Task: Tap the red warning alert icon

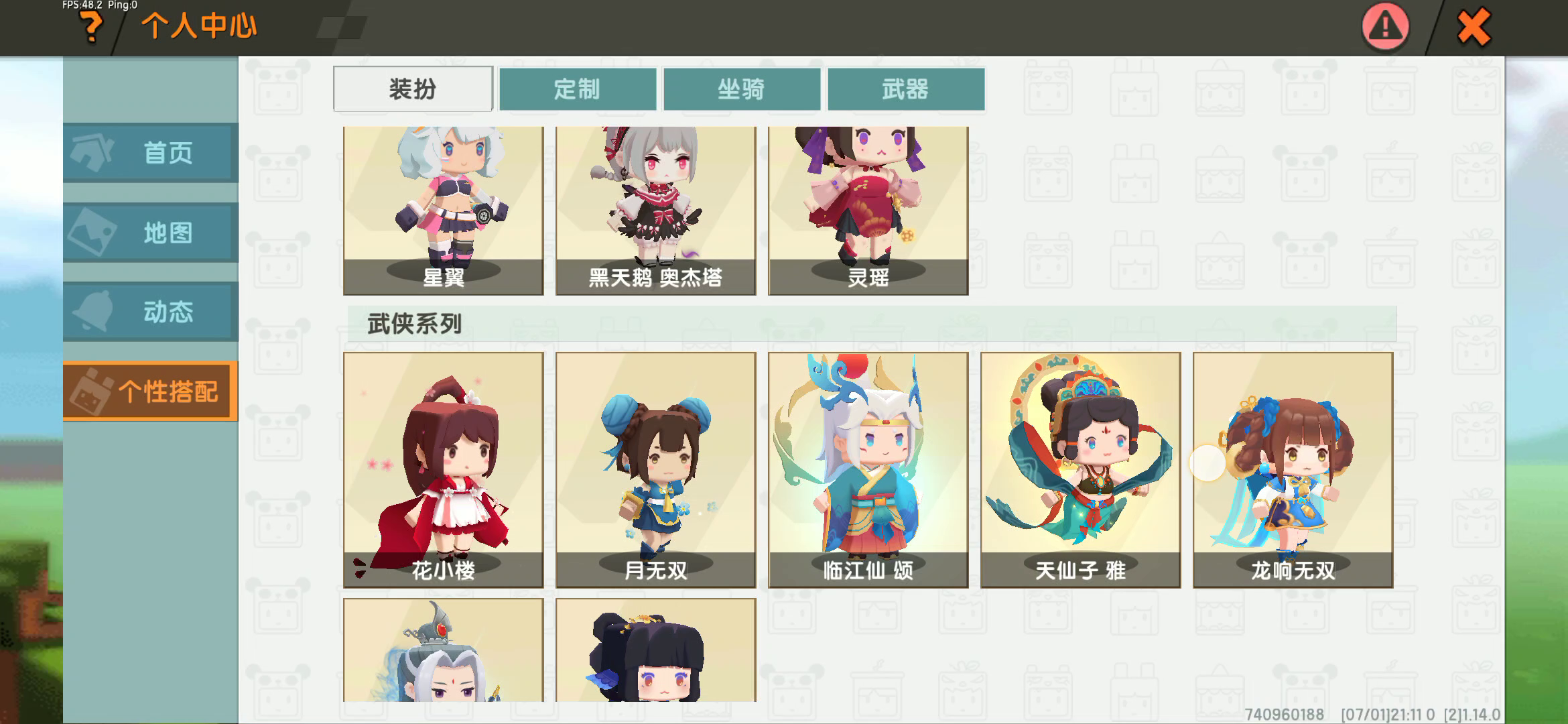Action: click(1385, 27)
